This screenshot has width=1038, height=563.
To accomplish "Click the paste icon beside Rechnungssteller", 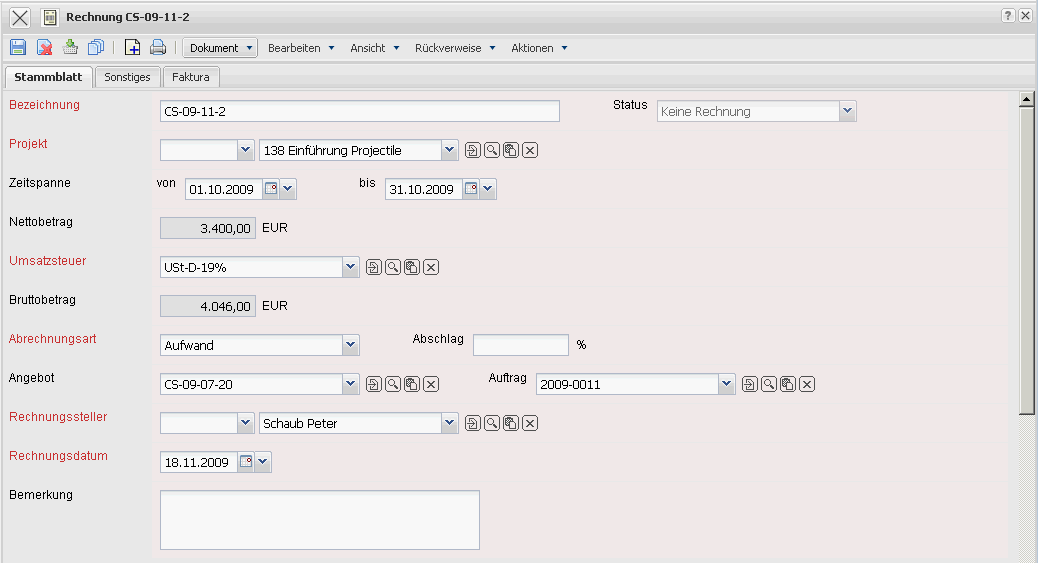I will 511,423.
